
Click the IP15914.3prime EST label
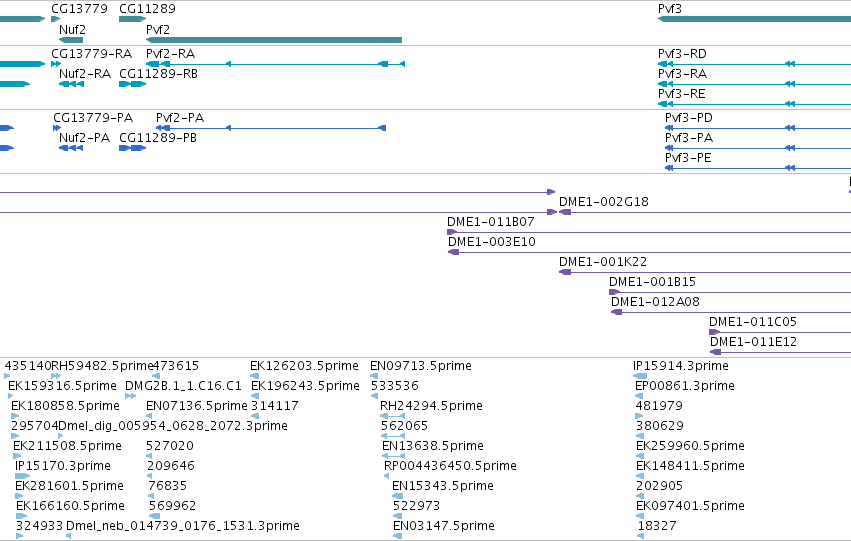click(681, 366)
